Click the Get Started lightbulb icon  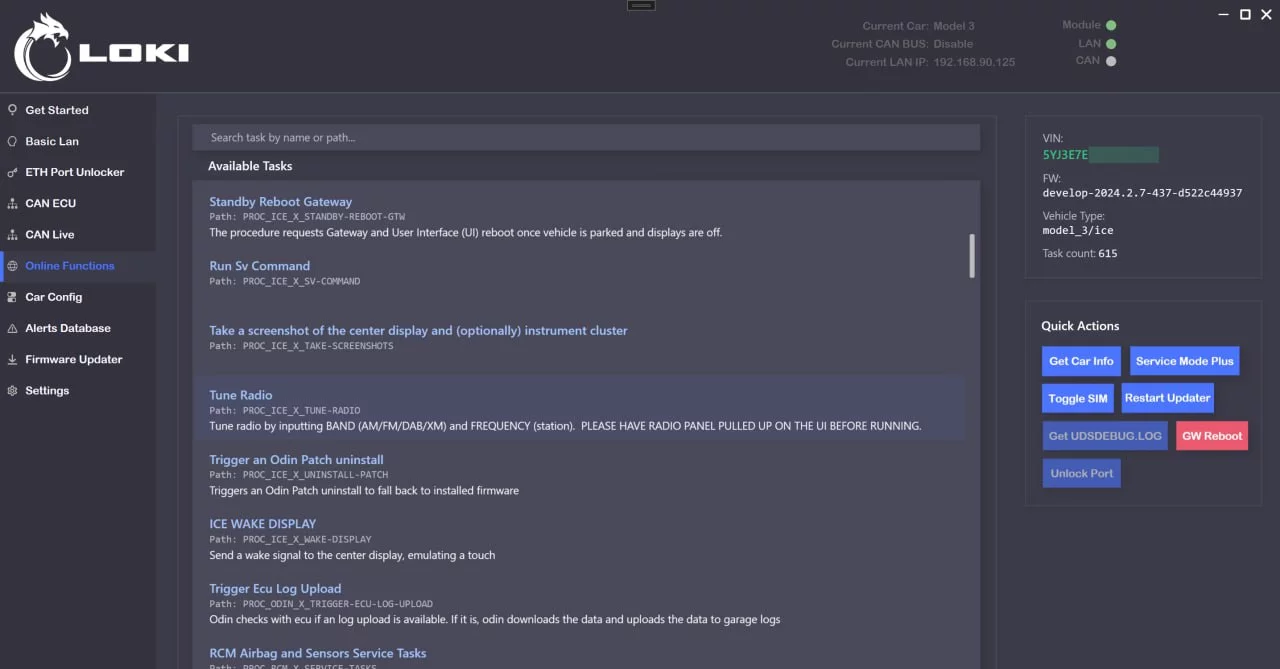pyautogui.click(x=12, y=110)
